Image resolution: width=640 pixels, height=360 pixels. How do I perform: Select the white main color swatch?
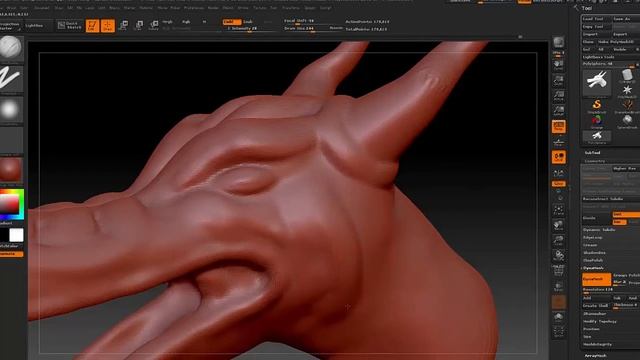(x=16, y=235)
